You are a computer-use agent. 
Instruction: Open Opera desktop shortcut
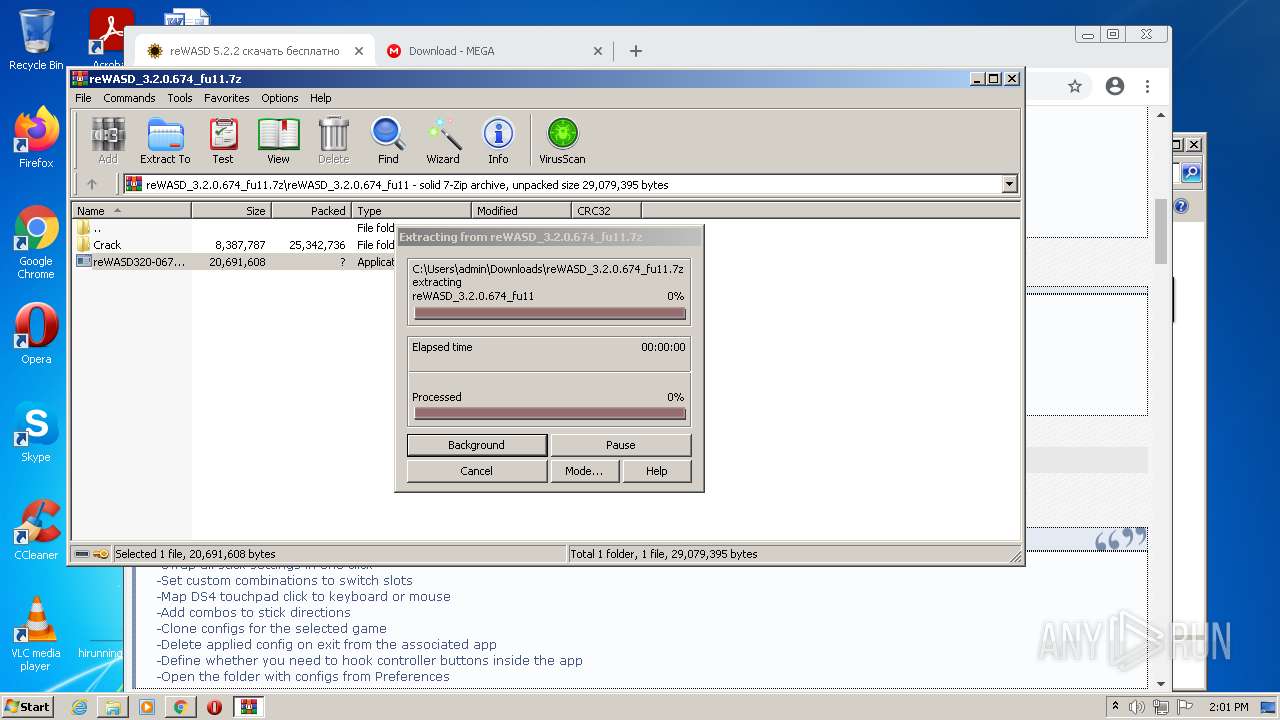(36, 334)
